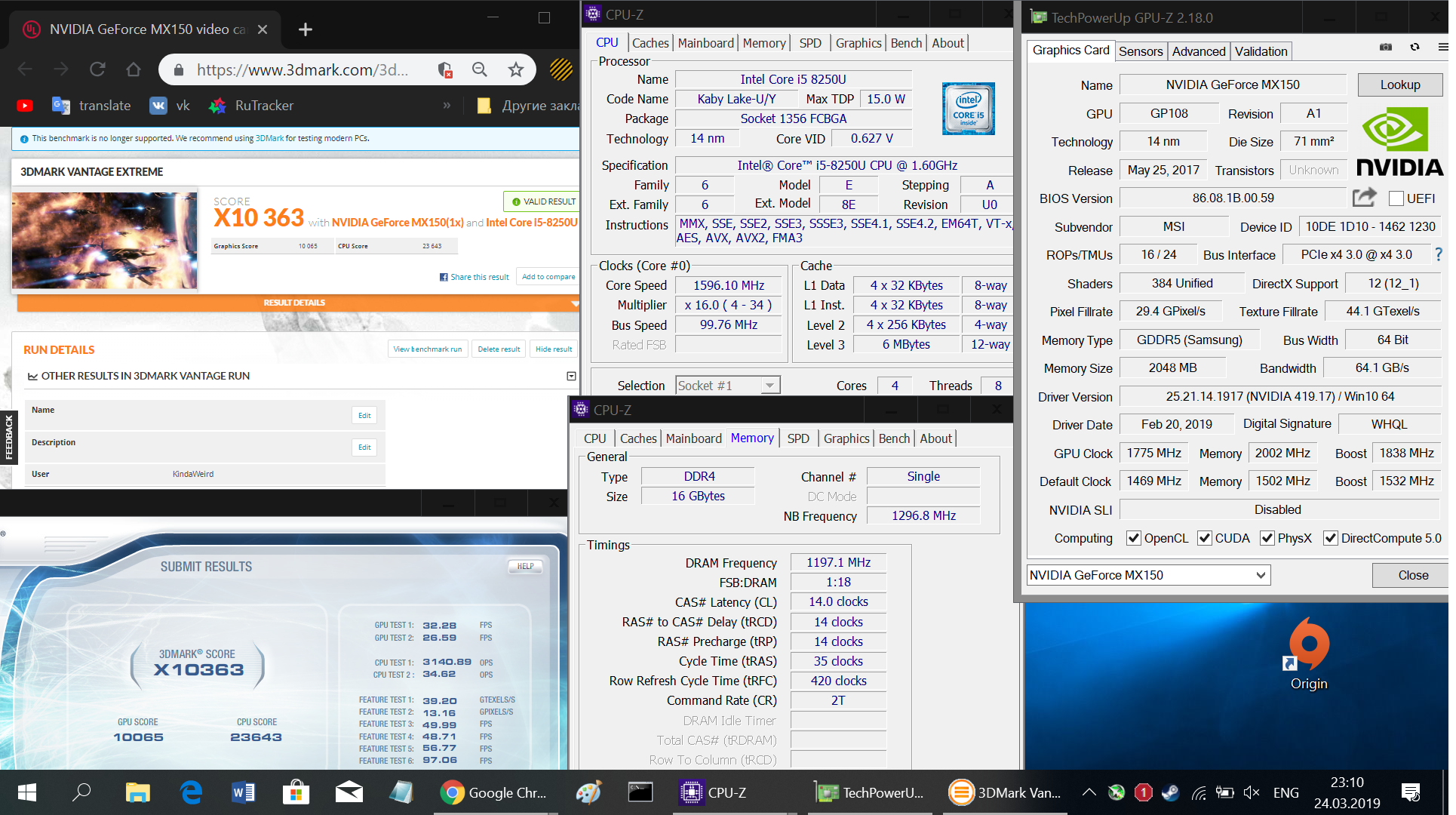This screenshot has width=1456, height=815.
Task: Open Microsoft Store from the taskbar
Action: pyautogui.click(x=296, y=792)
